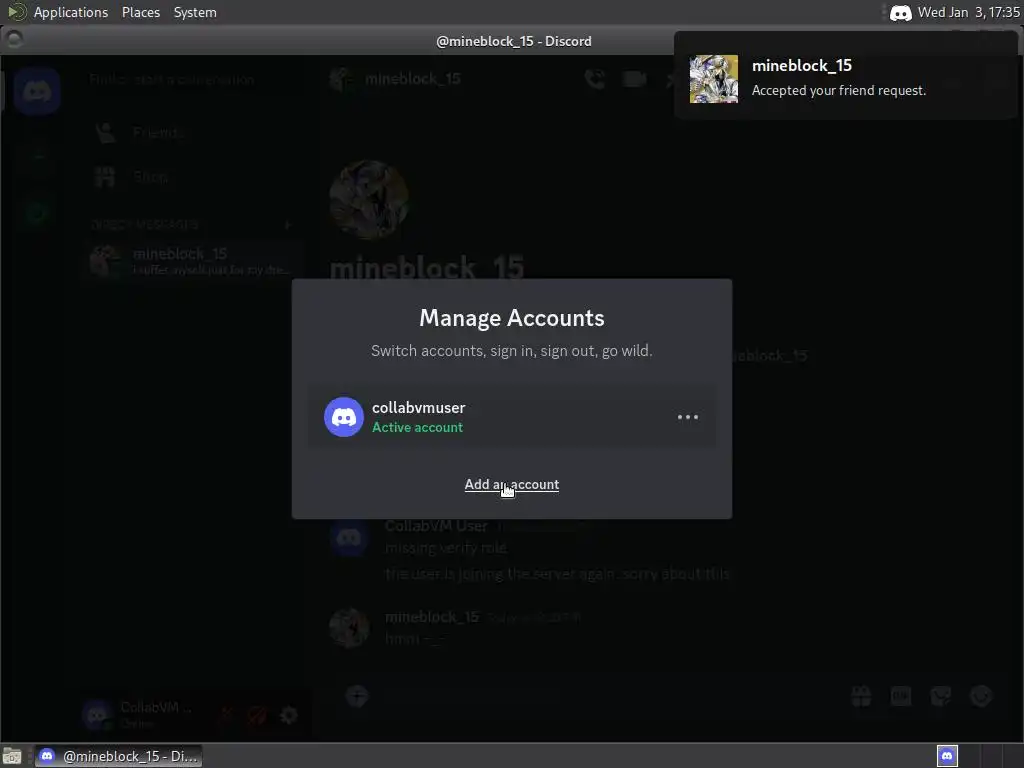Open the sticker picker icon

[x=940, y=696]
